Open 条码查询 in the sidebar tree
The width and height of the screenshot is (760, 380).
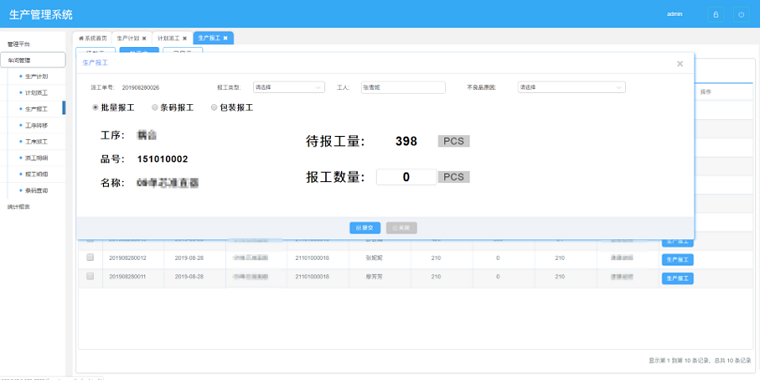[x=36, y=190]
